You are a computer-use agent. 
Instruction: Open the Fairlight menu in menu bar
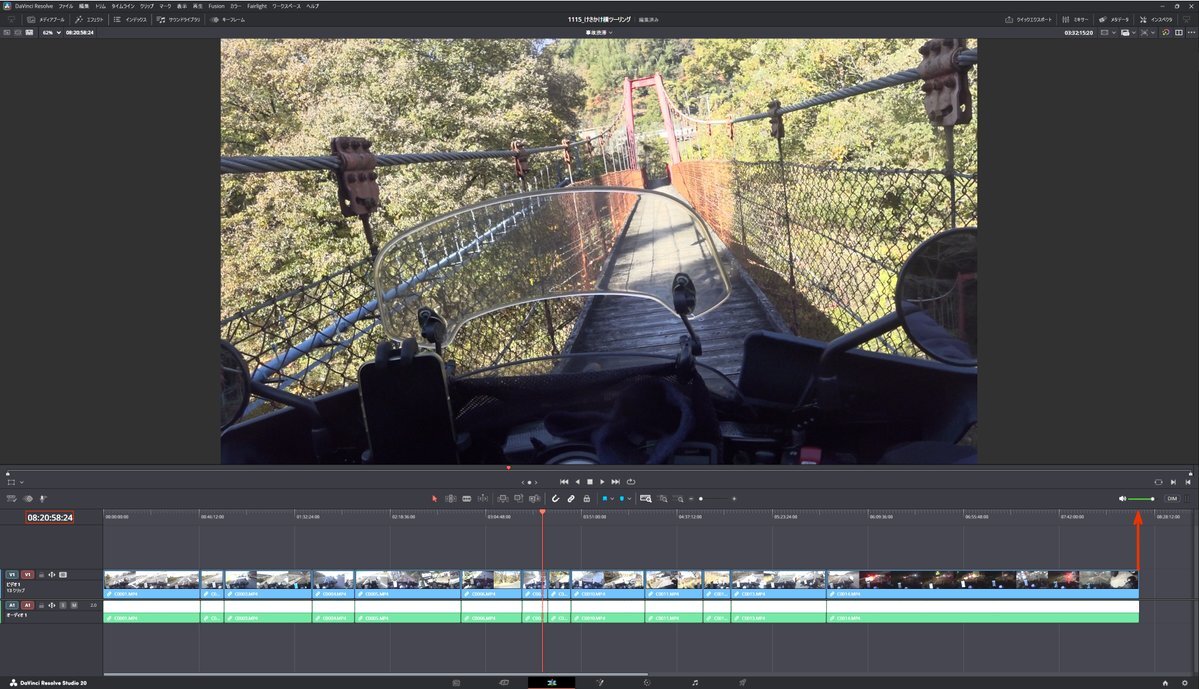(257, 6)
